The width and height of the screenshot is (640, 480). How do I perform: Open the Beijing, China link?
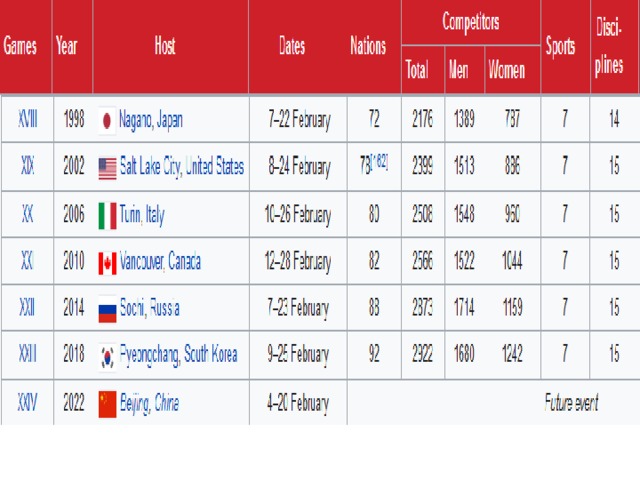(149, 403)
